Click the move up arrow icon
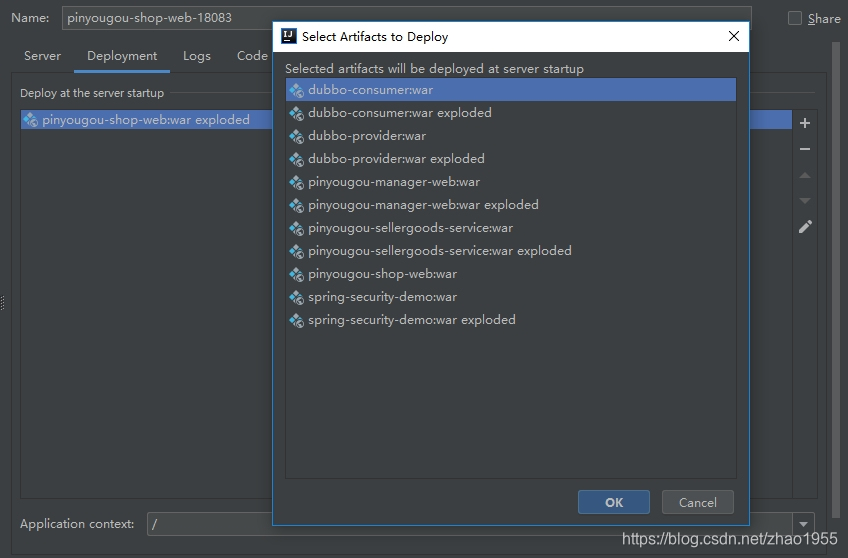Image resolution: width=848 pixels, height=558 pixels. (805, 175)
